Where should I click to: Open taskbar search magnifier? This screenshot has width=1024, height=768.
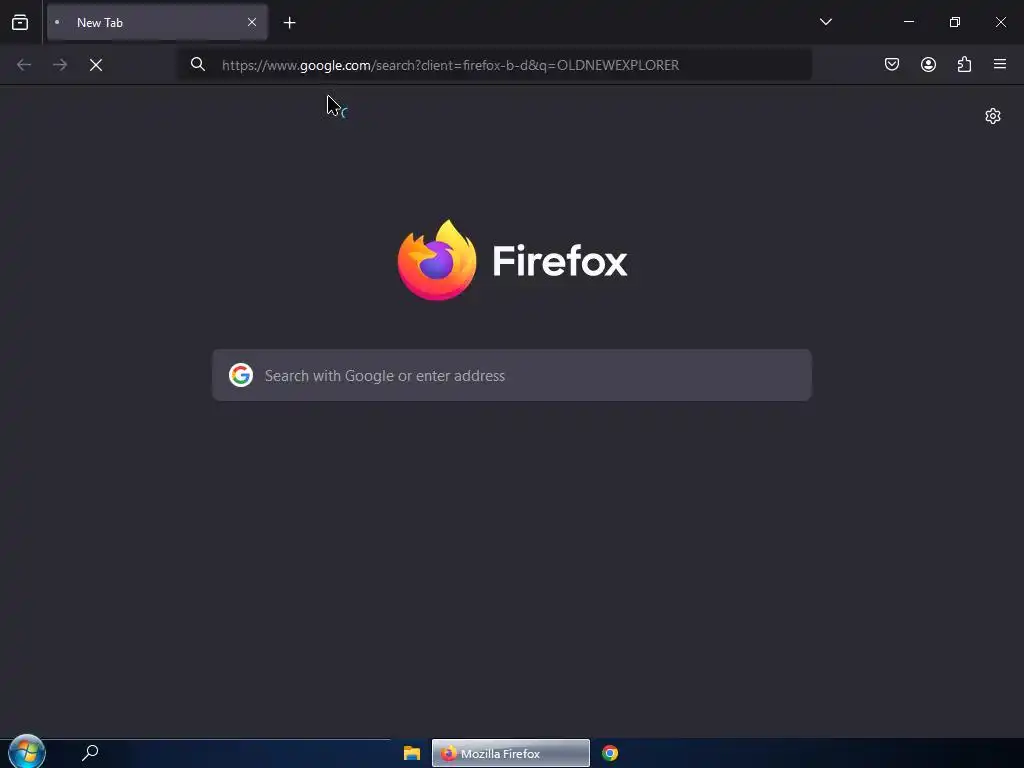point(90,753)
